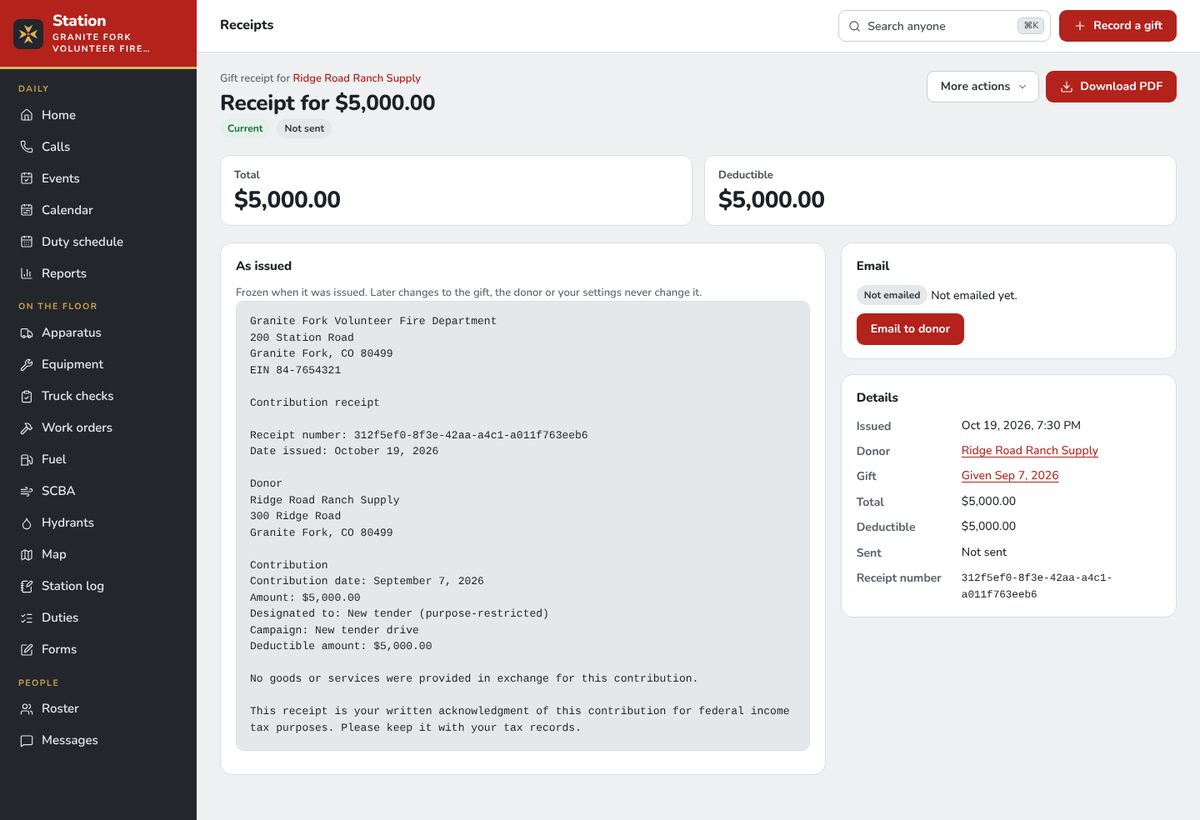1200x820 pixels.
Task: Click the Receipts page title
Action: point(247,25)
